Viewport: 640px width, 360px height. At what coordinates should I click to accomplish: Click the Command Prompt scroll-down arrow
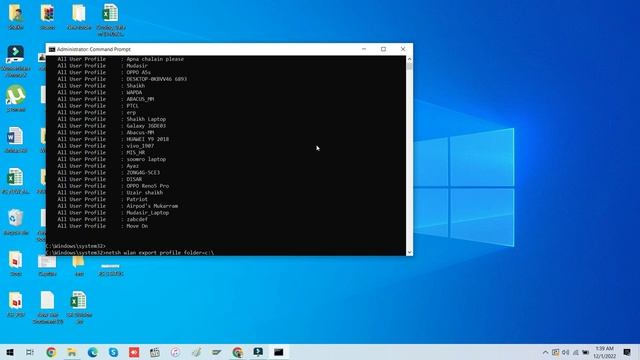click(x=409, y=252)
